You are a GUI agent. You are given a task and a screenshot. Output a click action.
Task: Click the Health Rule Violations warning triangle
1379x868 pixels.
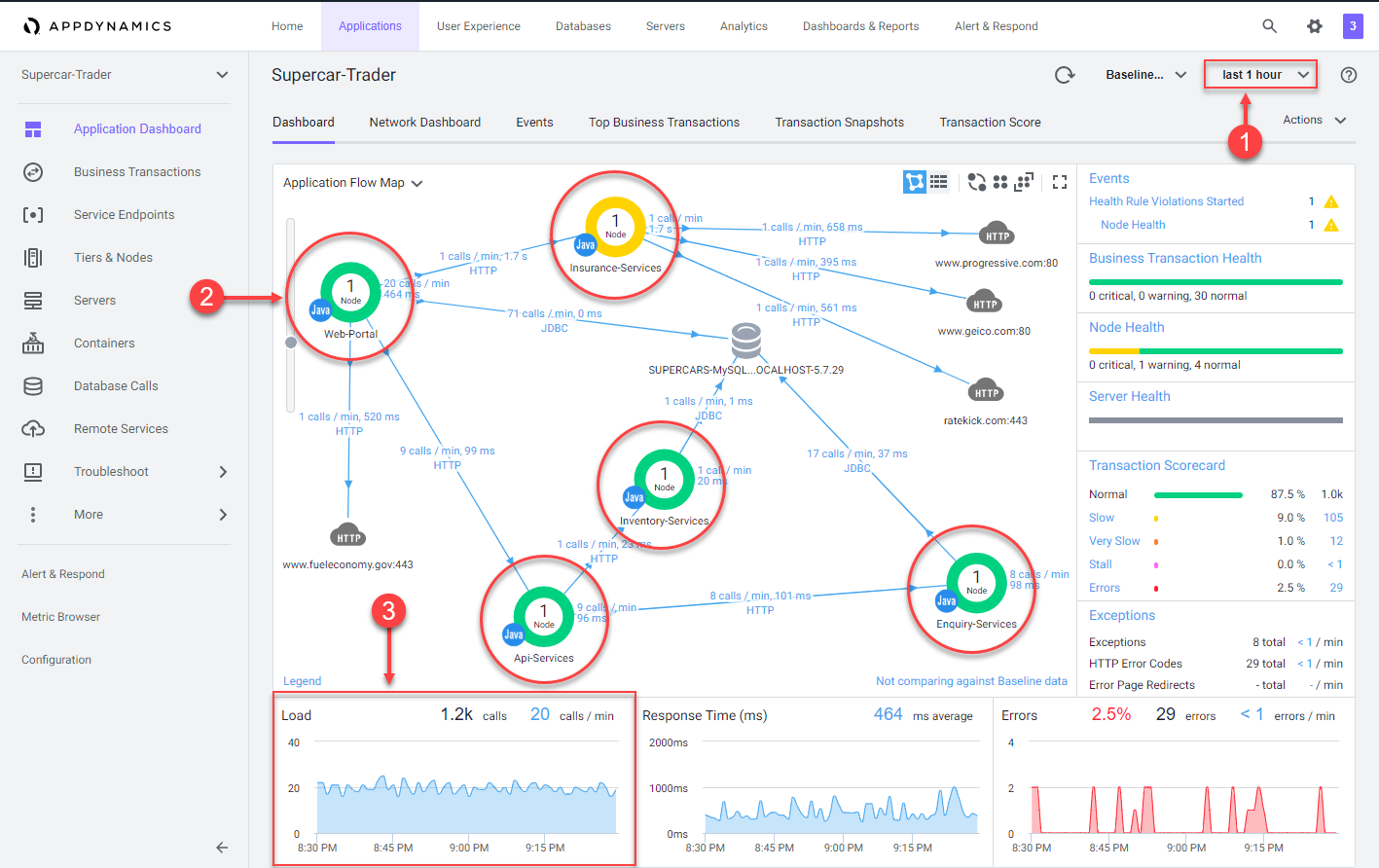[x=1331, y=201]
